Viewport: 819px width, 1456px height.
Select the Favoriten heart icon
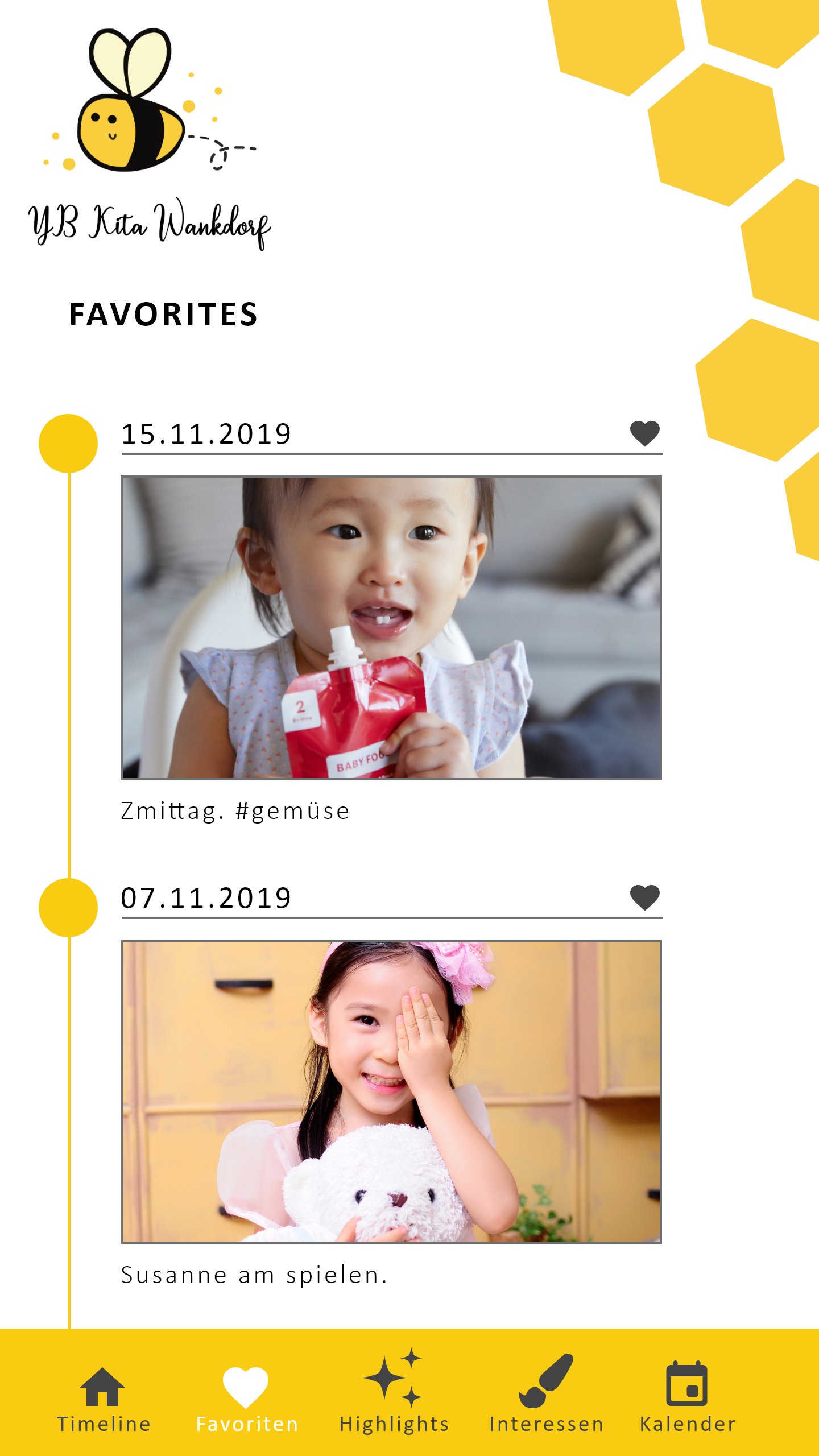[x=246, y=1388]
